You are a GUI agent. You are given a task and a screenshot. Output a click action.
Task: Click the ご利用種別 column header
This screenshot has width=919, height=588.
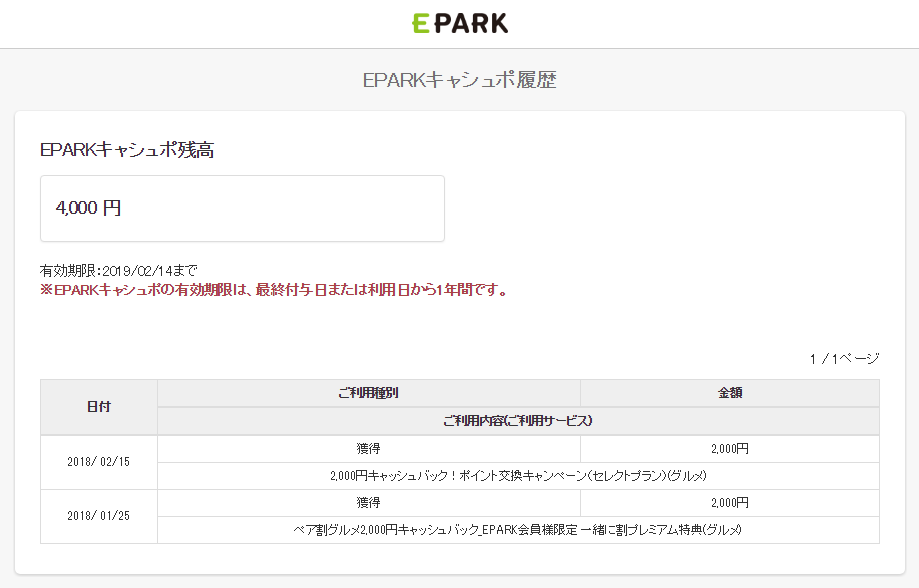pos(369,393)
